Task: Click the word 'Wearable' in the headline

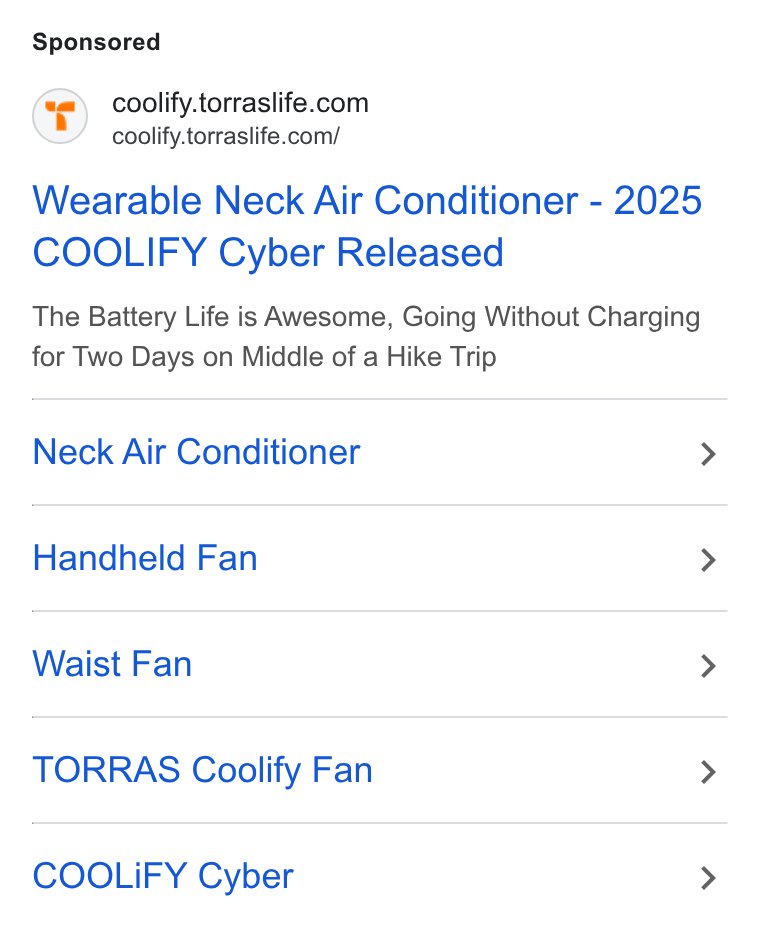Action: click(117, 201)
